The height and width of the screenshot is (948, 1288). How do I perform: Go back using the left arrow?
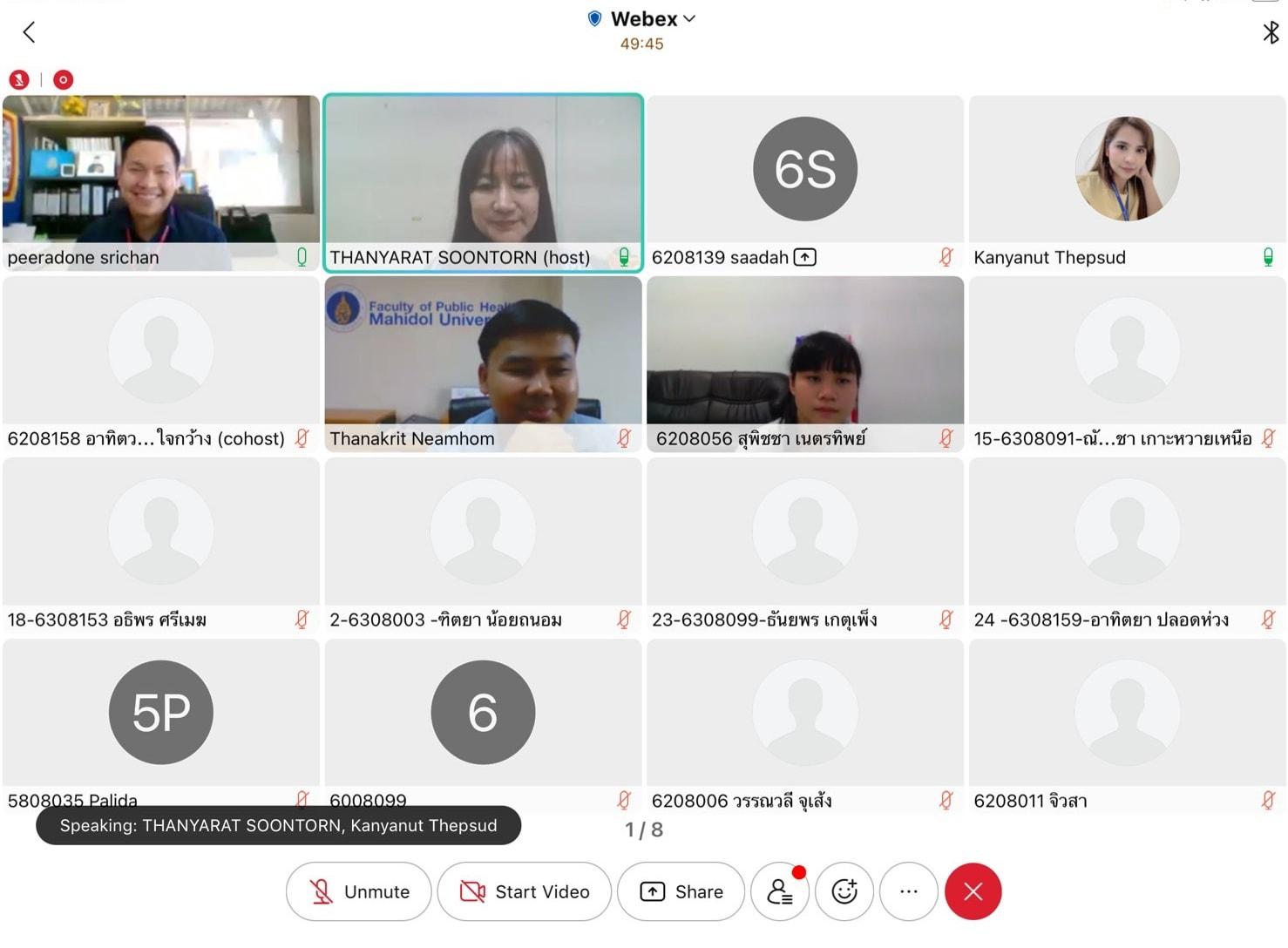(x=29, y=32)
